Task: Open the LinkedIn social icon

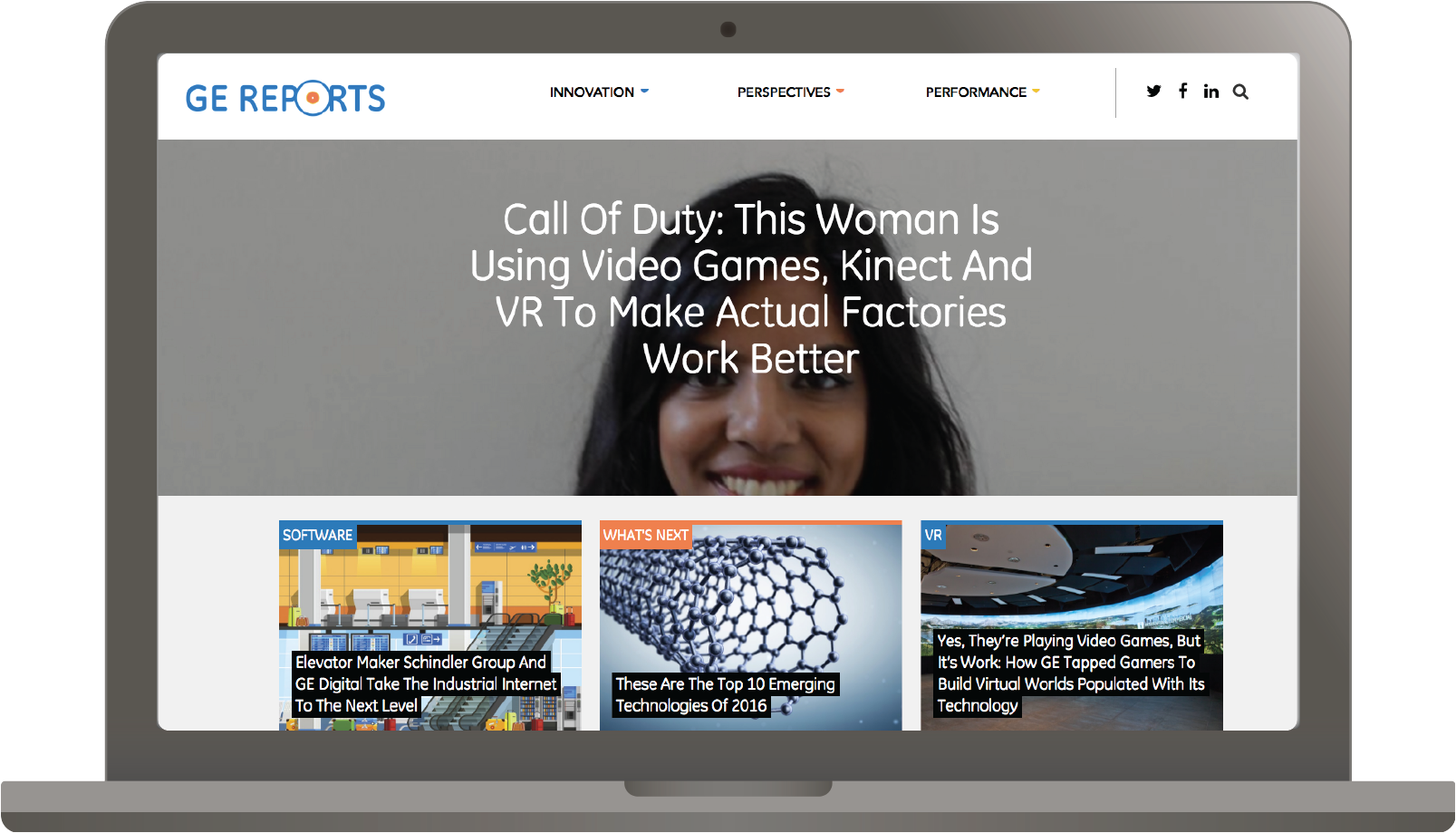Action: click(1211, 91)
